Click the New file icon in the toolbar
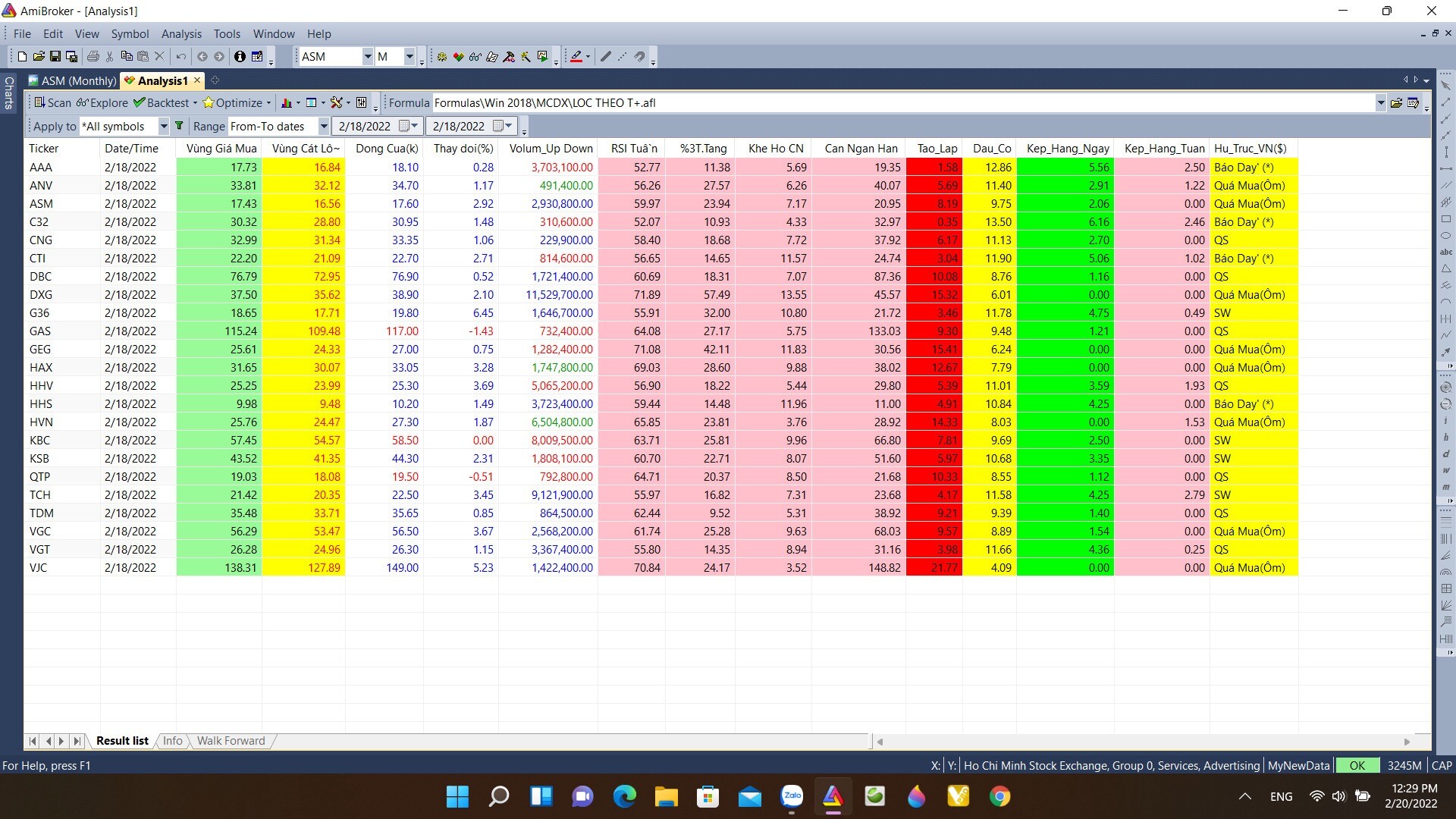The image size is (1456, 819). [22, 56]
